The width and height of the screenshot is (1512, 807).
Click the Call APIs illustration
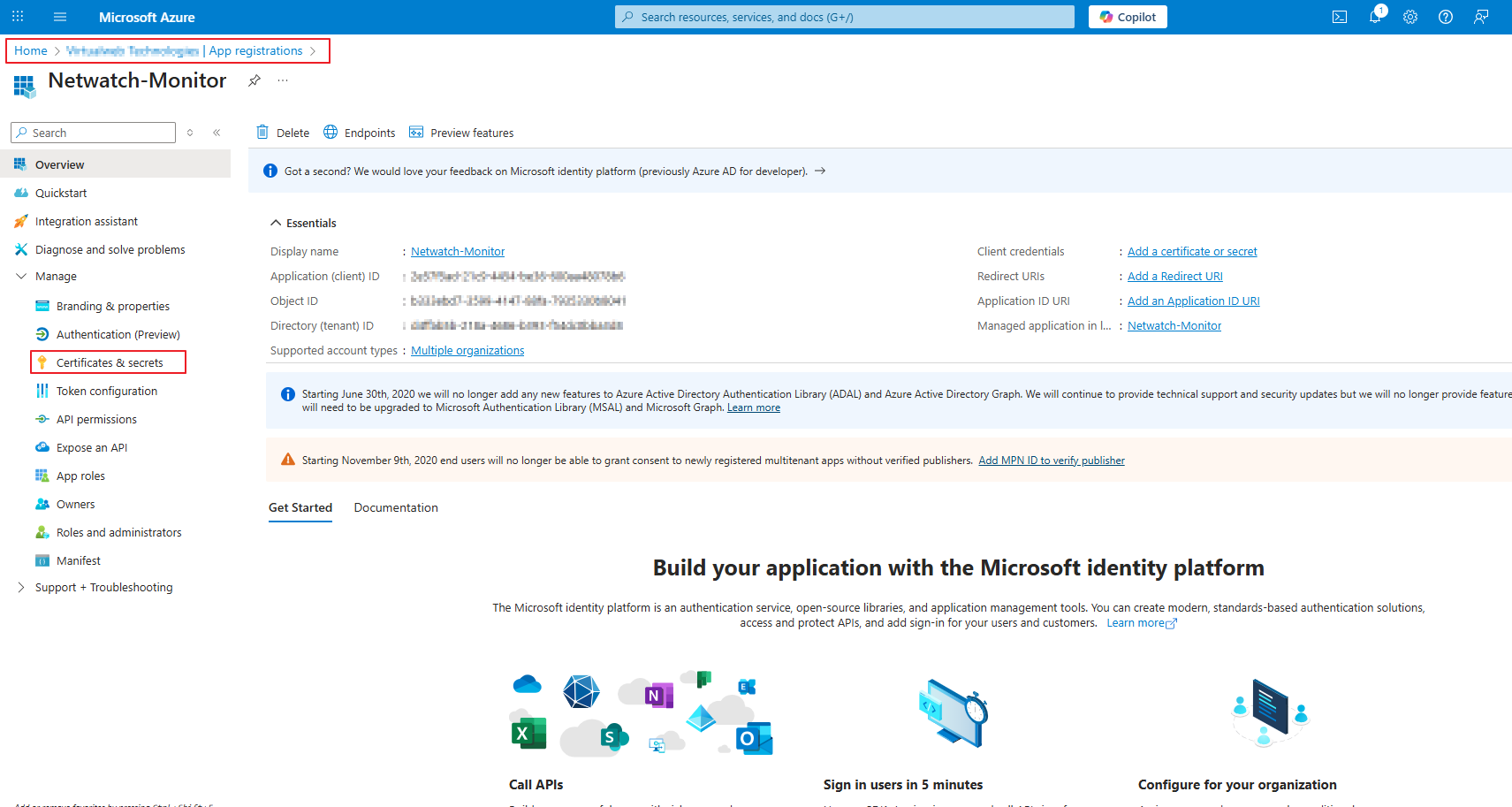click(641, 713)
